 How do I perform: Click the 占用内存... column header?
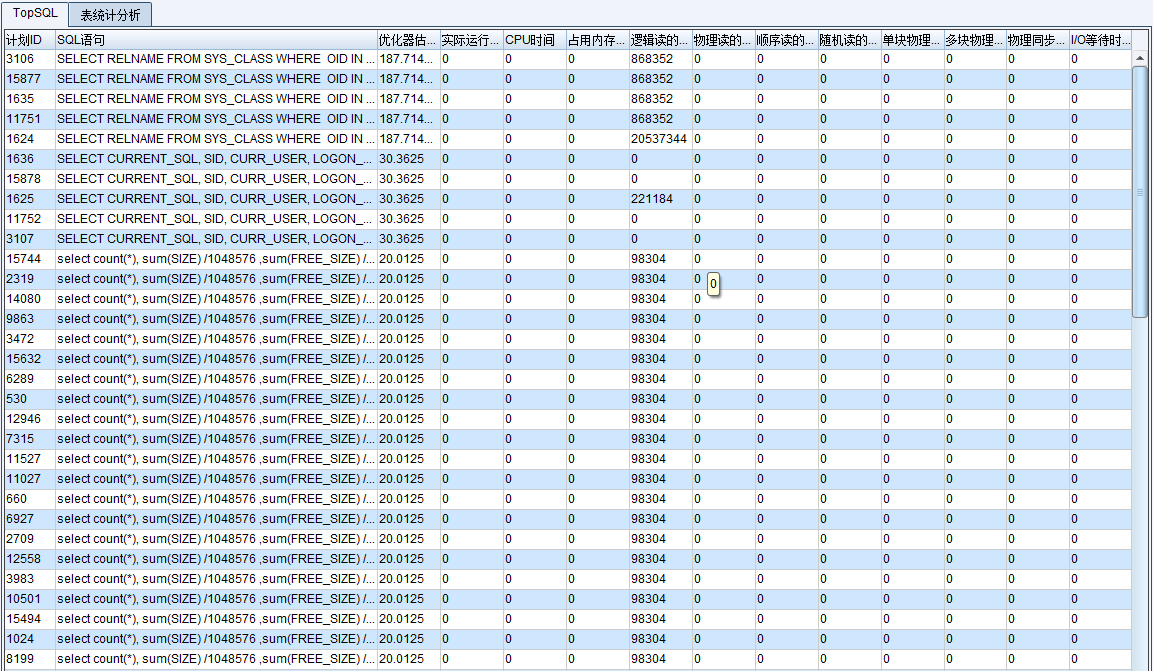coord(596,40)
